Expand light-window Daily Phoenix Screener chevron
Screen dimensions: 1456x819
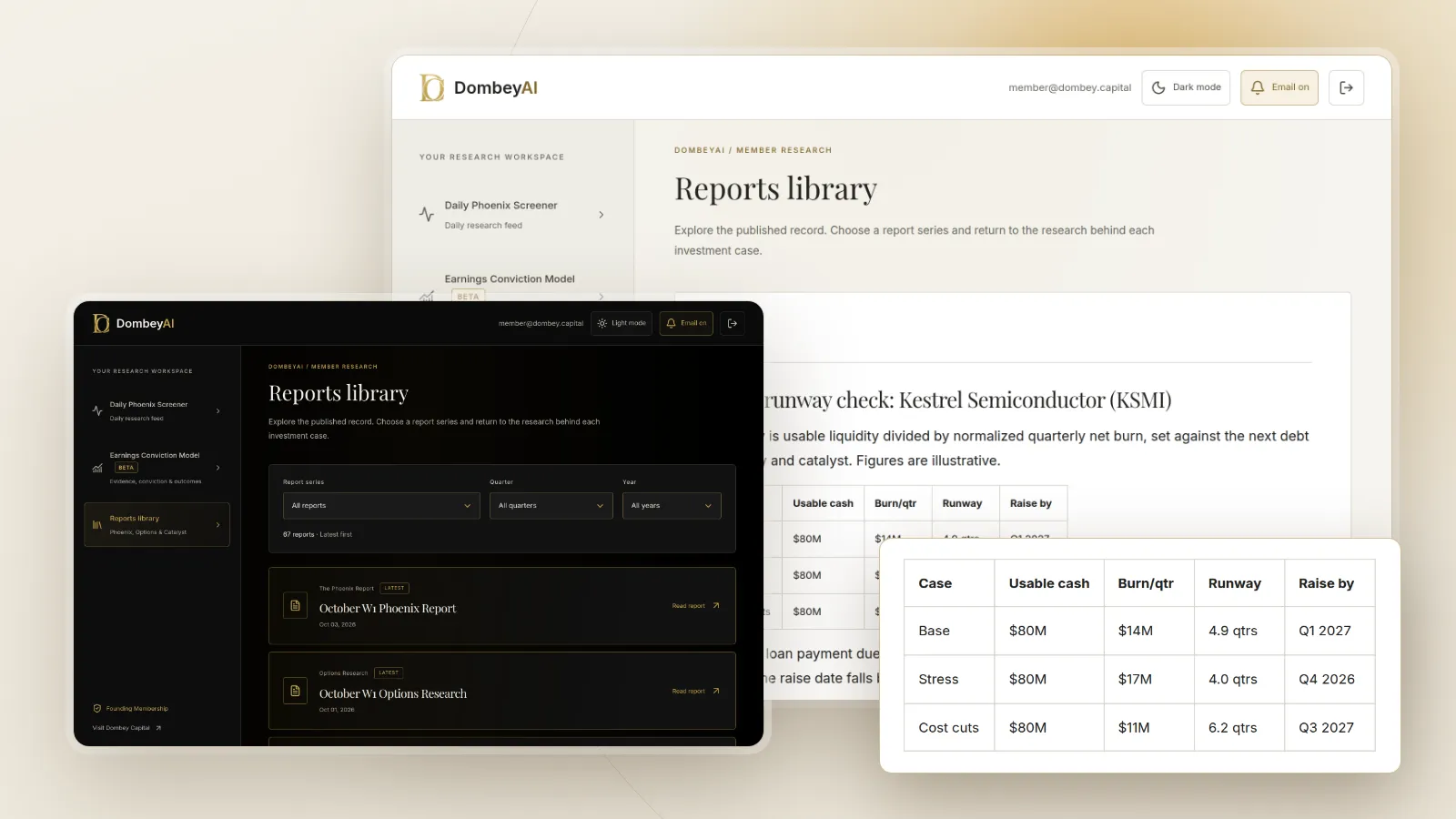coord(602,215)
